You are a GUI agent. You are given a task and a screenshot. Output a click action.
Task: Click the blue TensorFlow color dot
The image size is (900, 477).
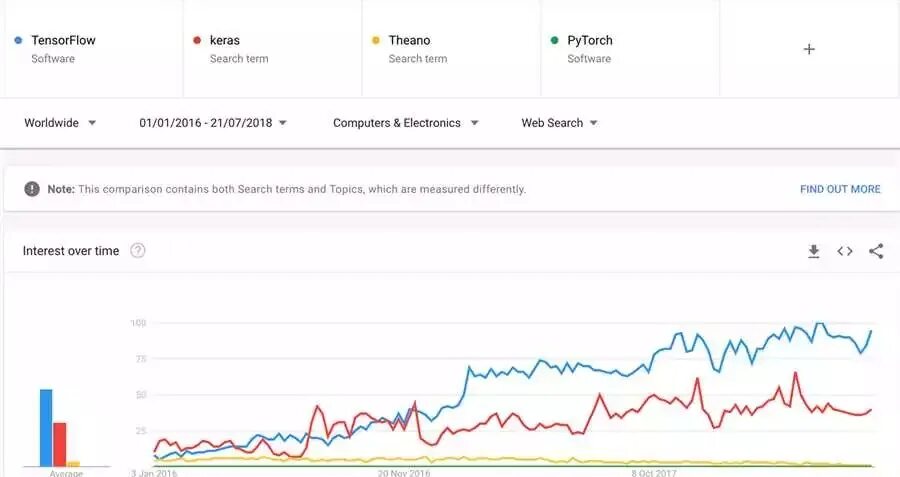point(19,41)
